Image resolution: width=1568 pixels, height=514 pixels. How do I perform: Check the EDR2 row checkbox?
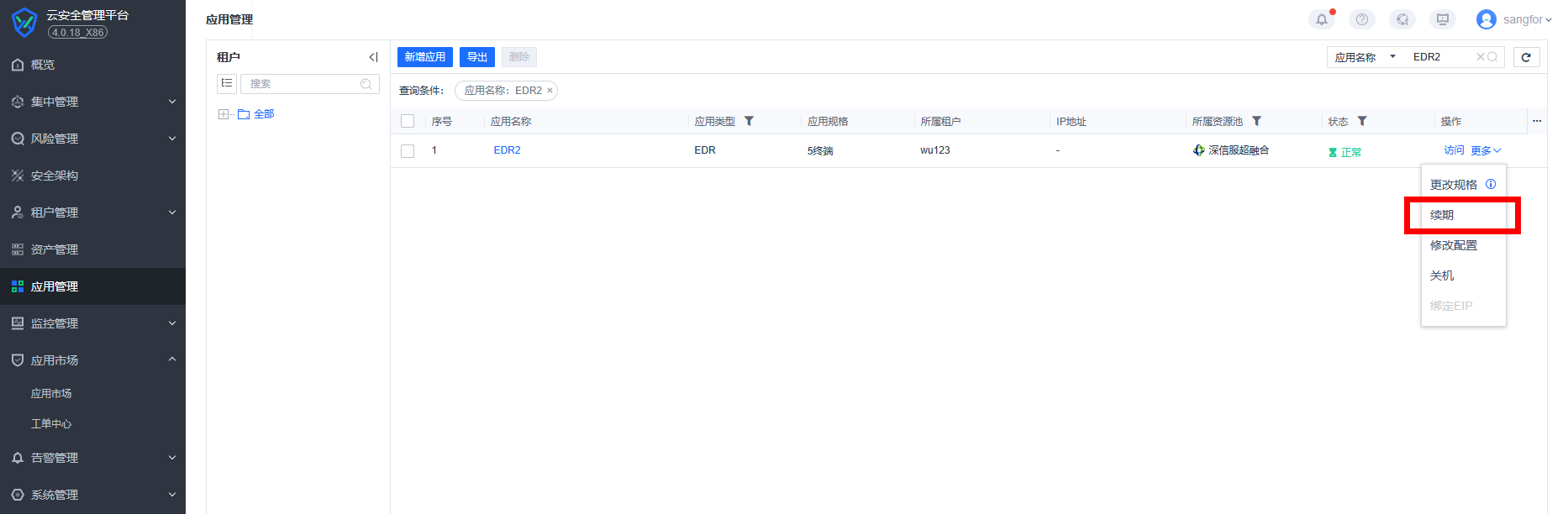(x=408, y=151)
